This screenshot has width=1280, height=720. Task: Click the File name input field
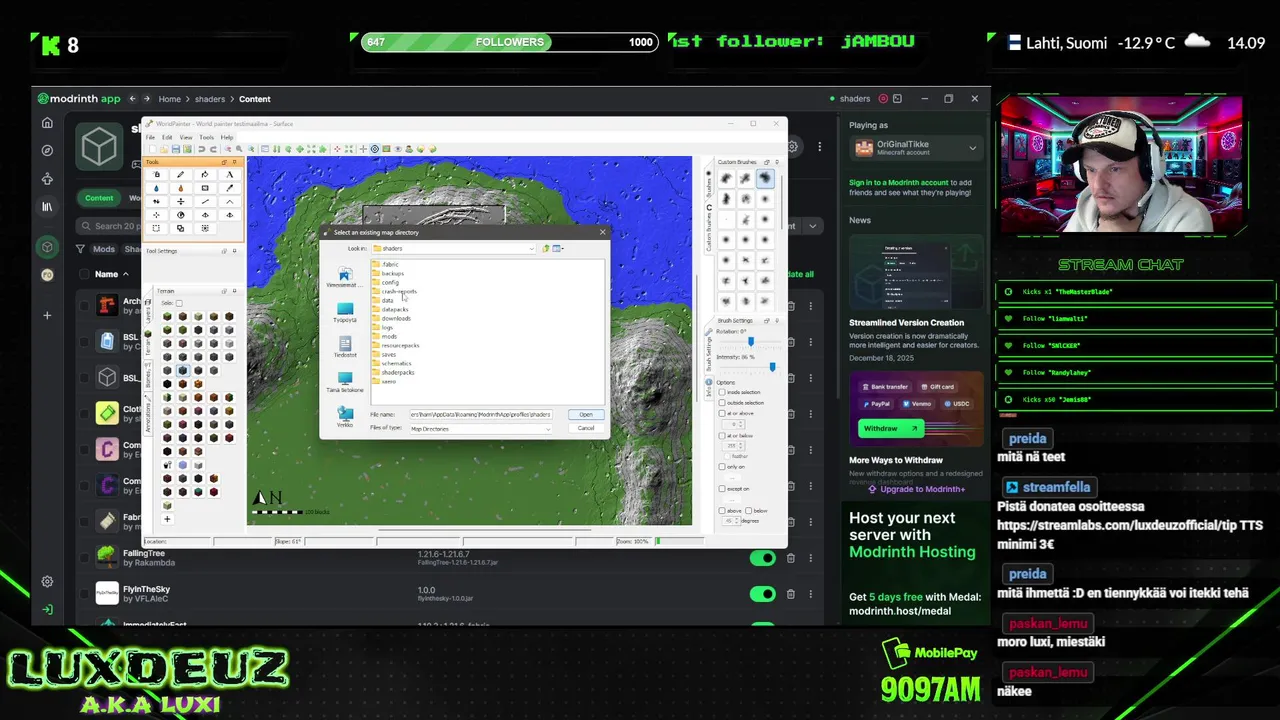pos(480,414)
